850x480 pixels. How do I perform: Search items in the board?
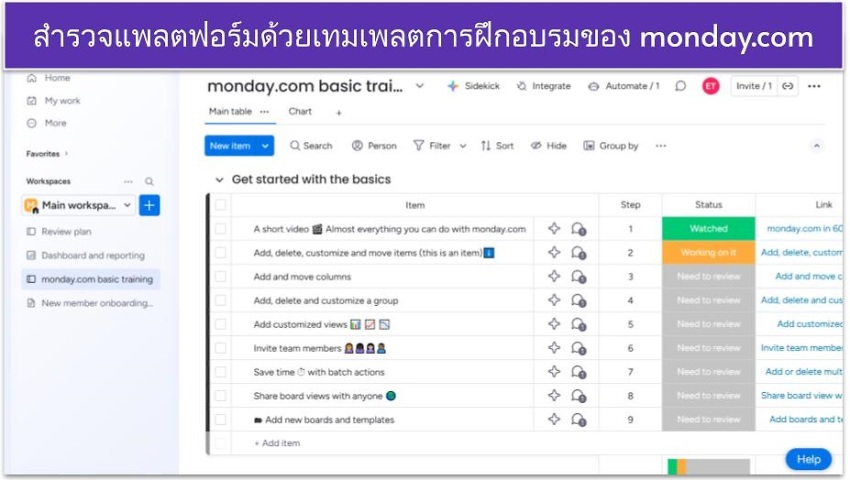(x=311, y=146)
